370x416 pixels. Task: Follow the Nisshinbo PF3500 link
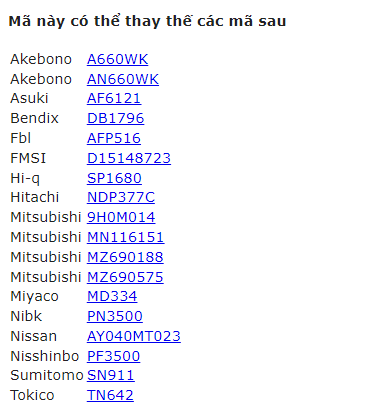113,356
